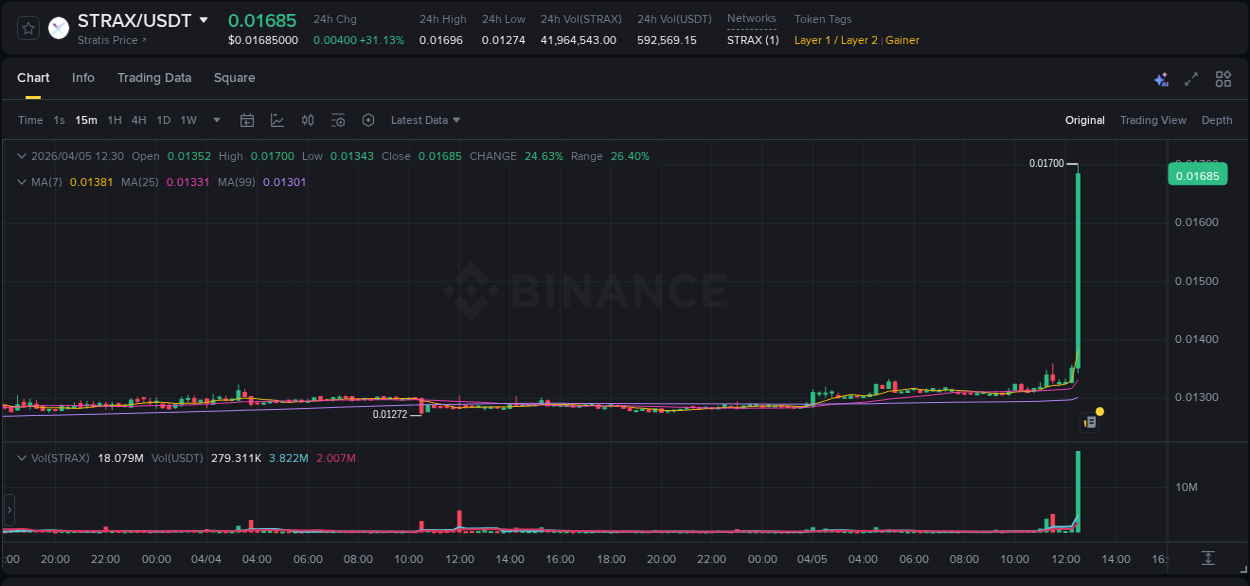Image resolution: width=1250 pixels, height=586 pixels.
Task: Click the hexagon token alert icon
Action: pyautogui.click(x=368, y=119)
